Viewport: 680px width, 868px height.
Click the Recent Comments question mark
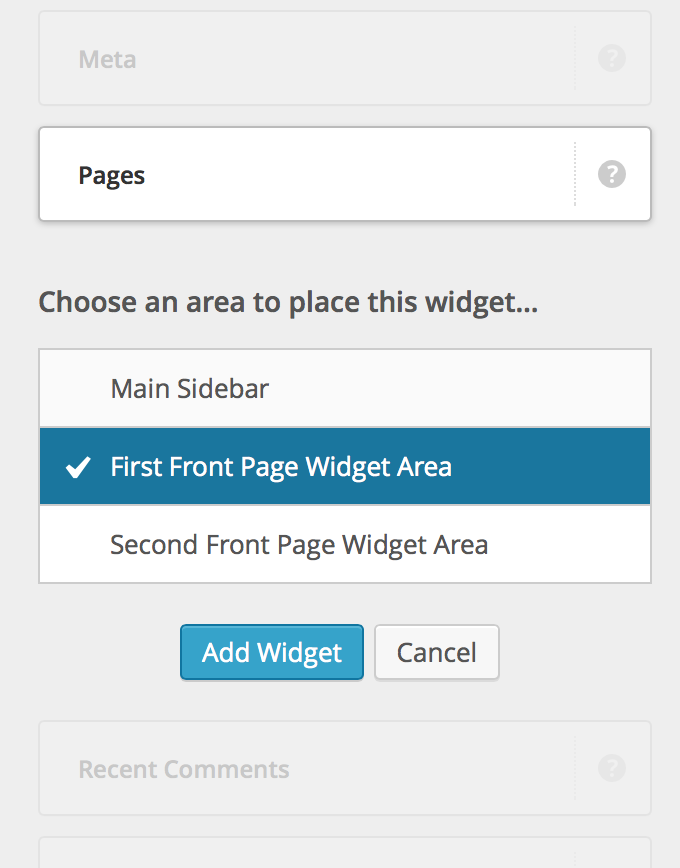tap(611, 768)
